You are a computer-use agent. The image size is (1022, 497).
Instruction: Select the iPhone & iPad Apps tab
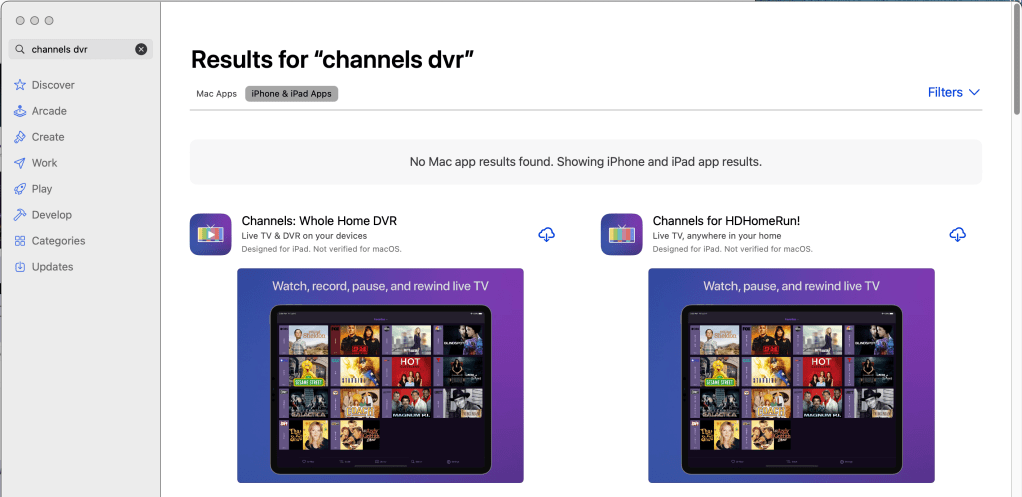[292, 94]
